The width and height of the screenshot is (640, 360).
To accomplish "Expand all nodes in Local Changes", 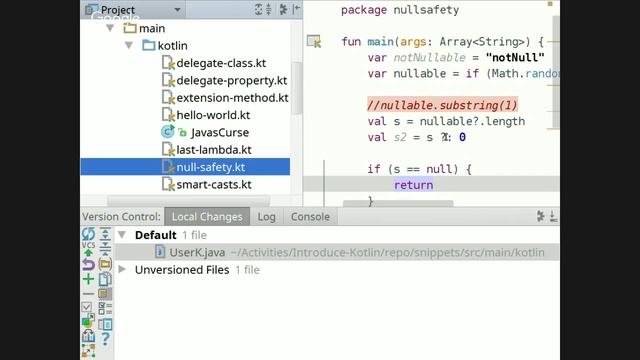I will [x=105, y=234].
